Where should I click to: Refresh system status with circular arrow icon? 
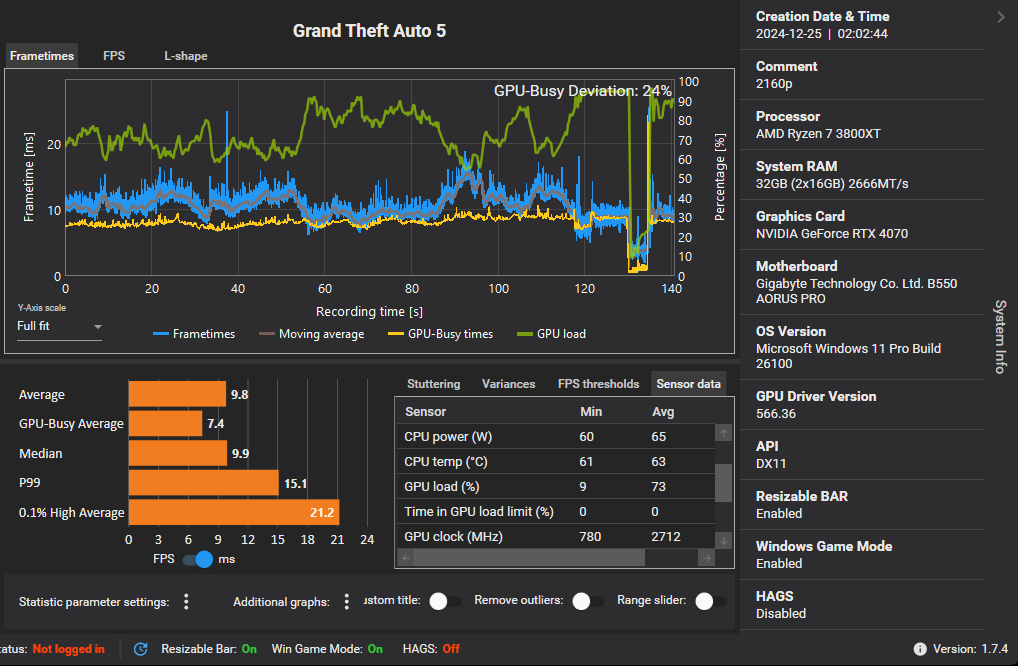point(140,649)
